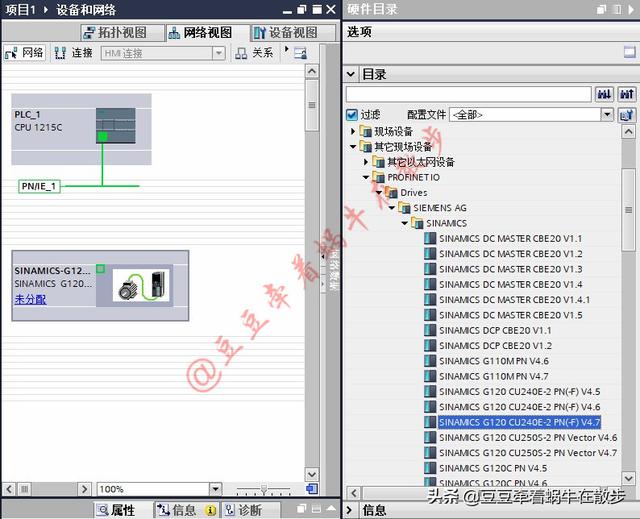The image size is (640, 519).
Task: Switch to the 拓扑视图 tab
Action: click(x=122, y=33)
